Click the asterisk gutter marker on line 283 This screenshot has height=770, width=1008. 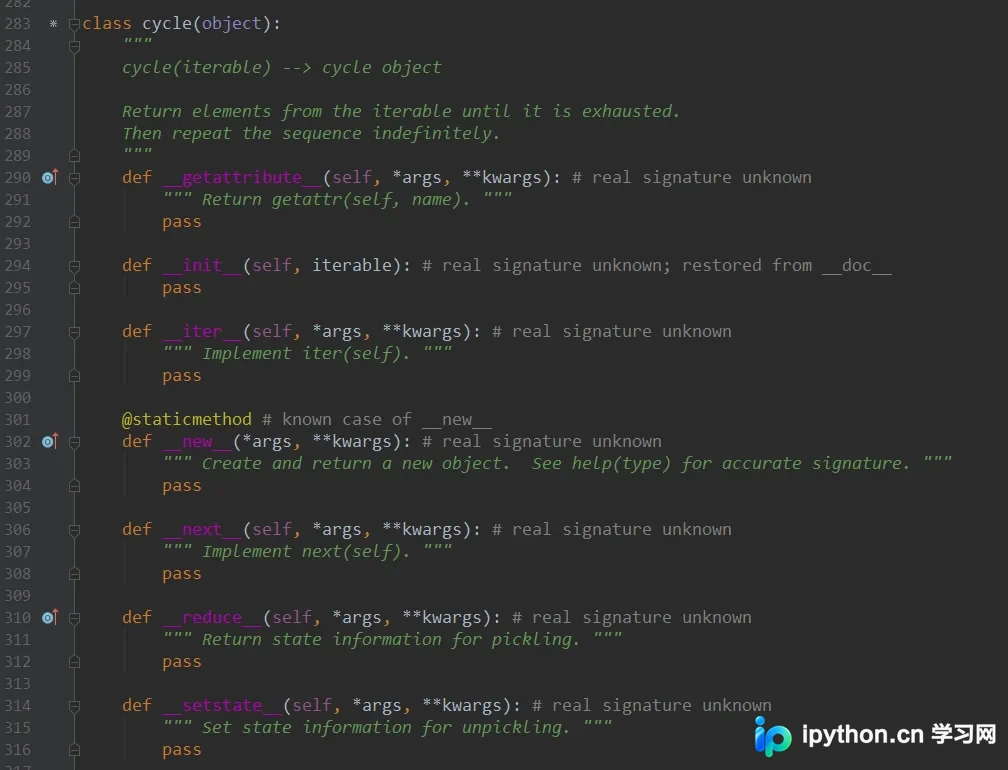click(x=53, y=24)
